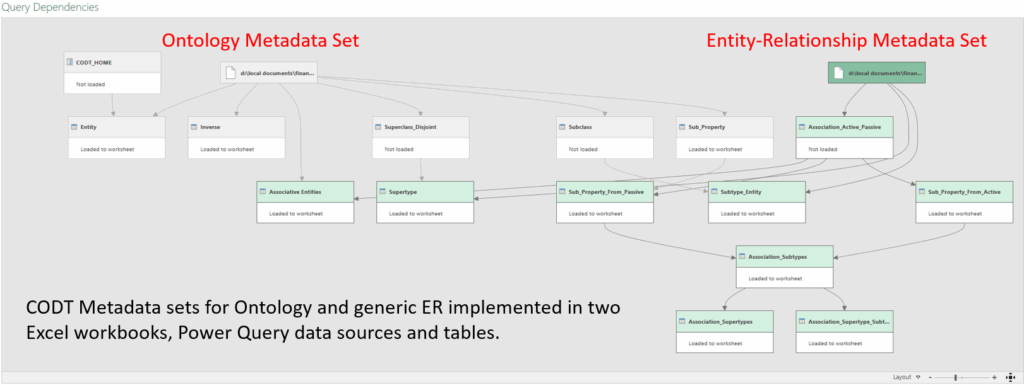The image size is (1024, 385).
Task: Select the Sub_Property_From_Passive node title
Action: pos(607,192)
